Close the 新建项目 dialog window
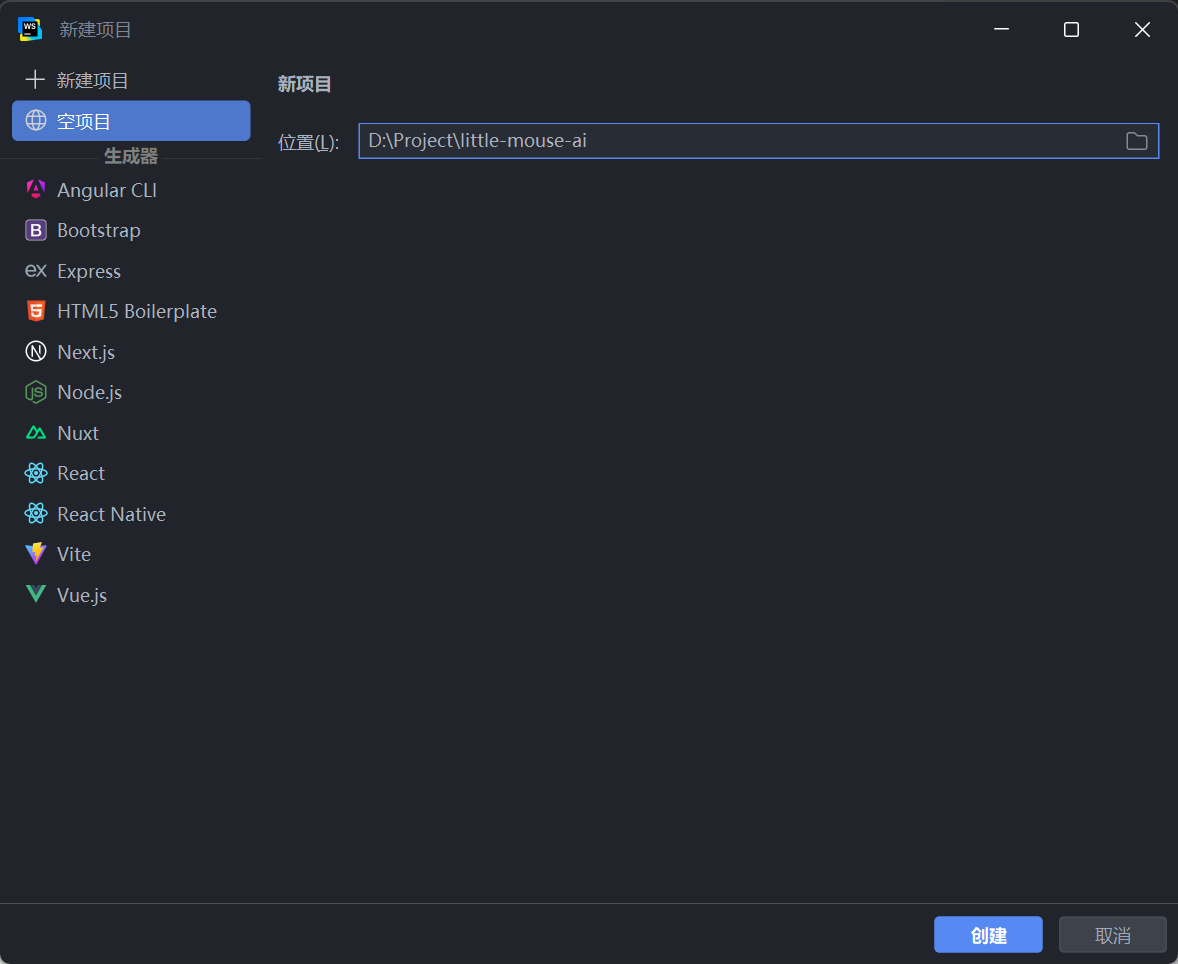Screen dimensions: 1178x964 (1142, 29)
